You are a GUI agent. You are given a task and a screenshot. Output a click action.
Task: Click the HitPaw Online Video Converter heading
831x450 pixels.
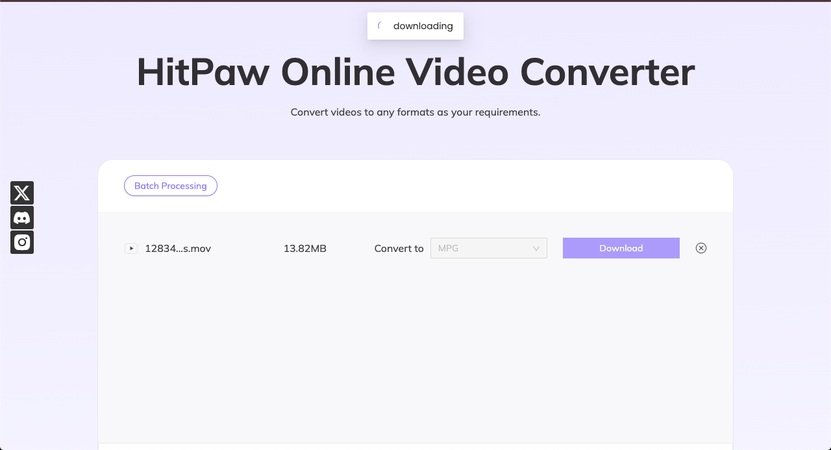pyautogui.click(x=416, y=72)
